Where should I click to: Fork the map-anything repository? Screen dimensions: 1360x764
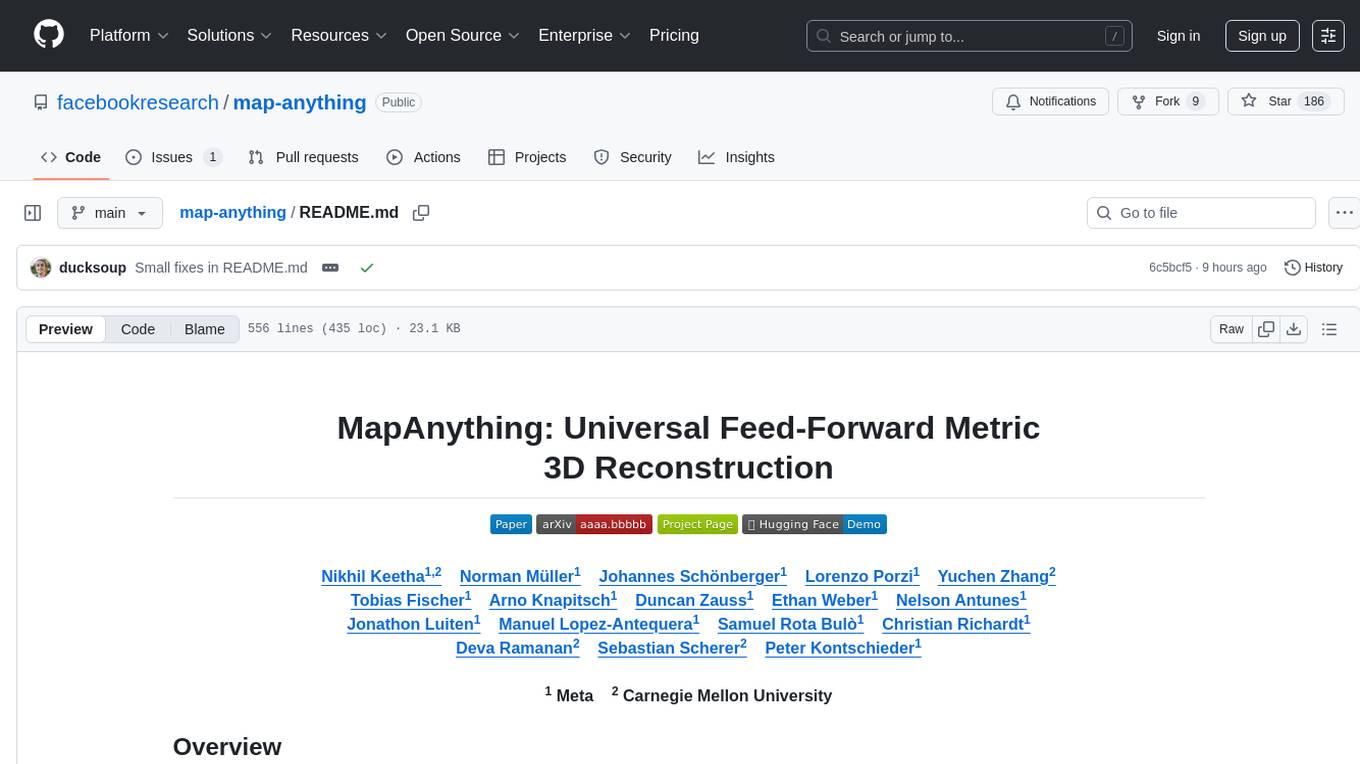point(1167,101)
